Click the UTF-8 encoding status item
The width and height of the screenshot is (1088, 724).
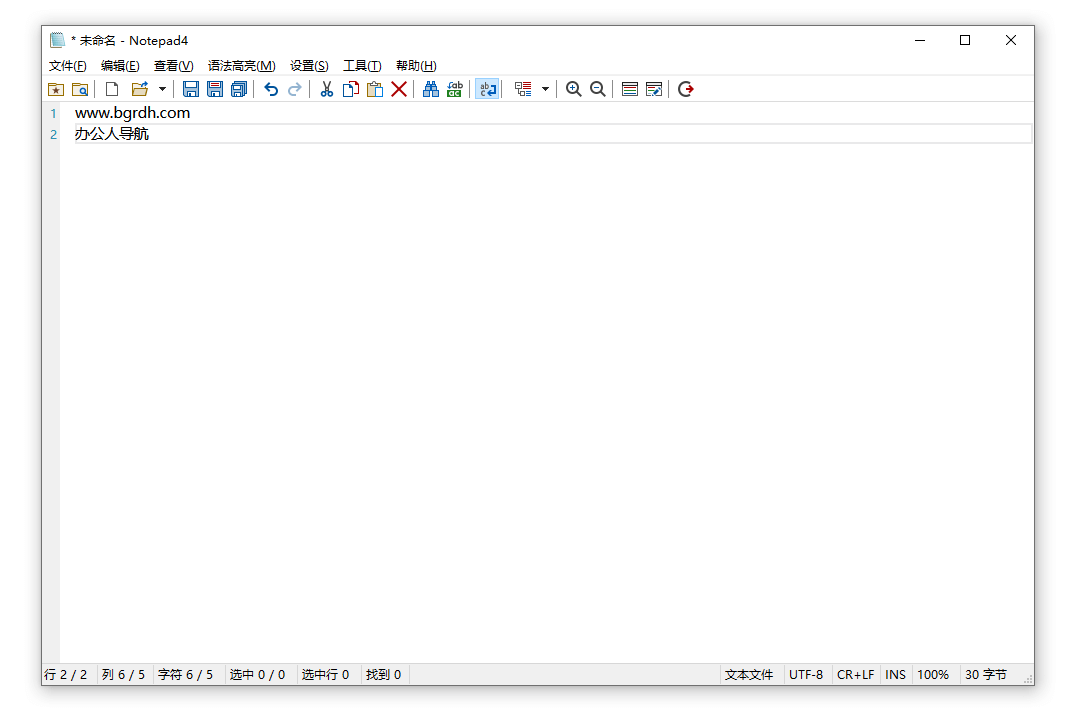(x=806, y=674)
